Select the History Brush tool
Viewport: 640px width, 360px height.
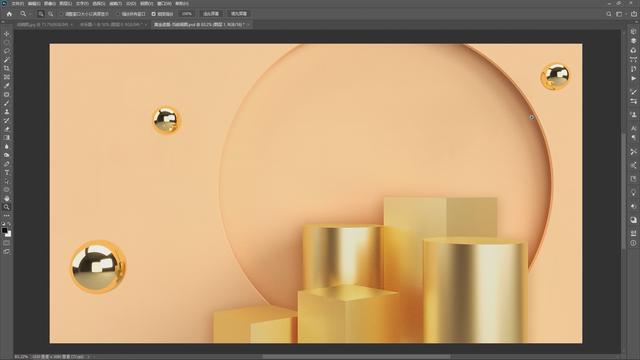coord(7,120)
